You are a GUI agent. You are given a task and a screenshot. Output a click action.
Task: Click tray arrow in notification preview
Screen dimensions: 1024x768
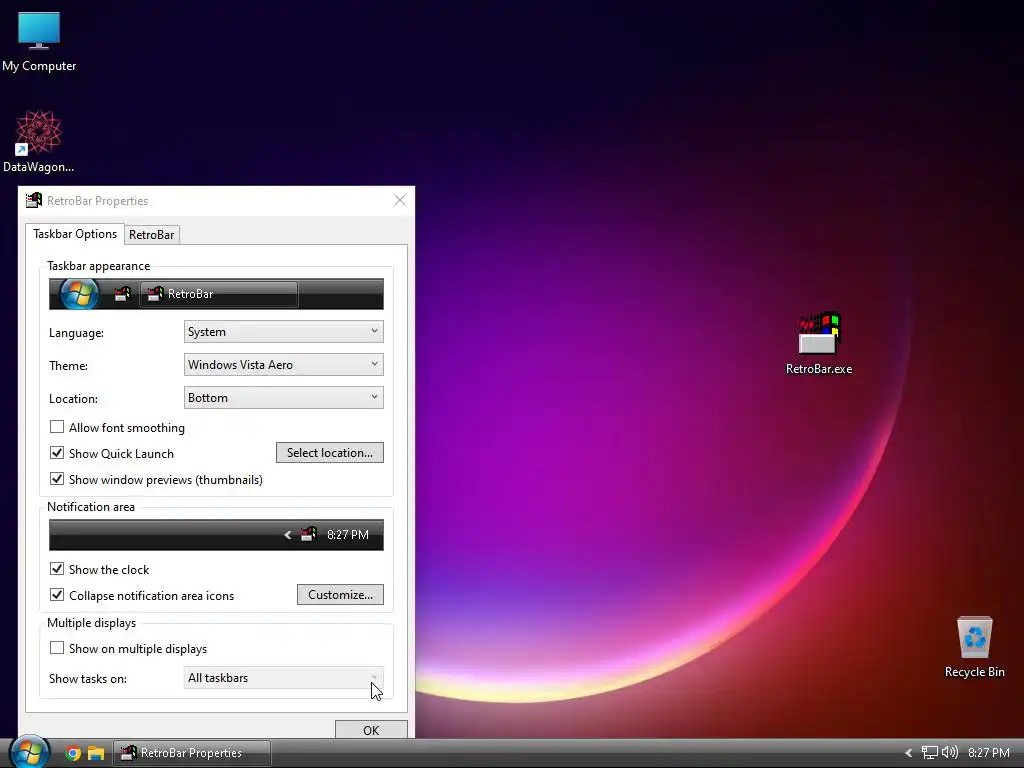287,535
